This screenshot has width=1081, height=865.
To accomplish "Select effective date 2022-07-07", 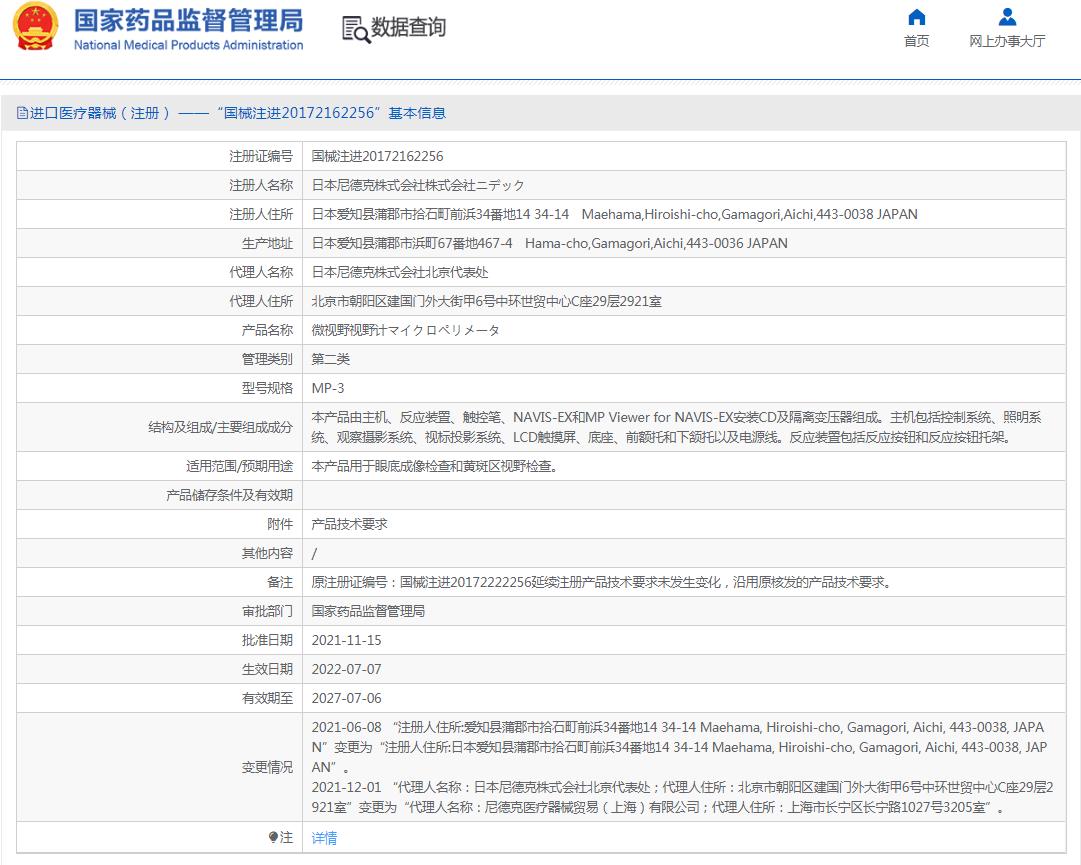I will tap(346, 669).
